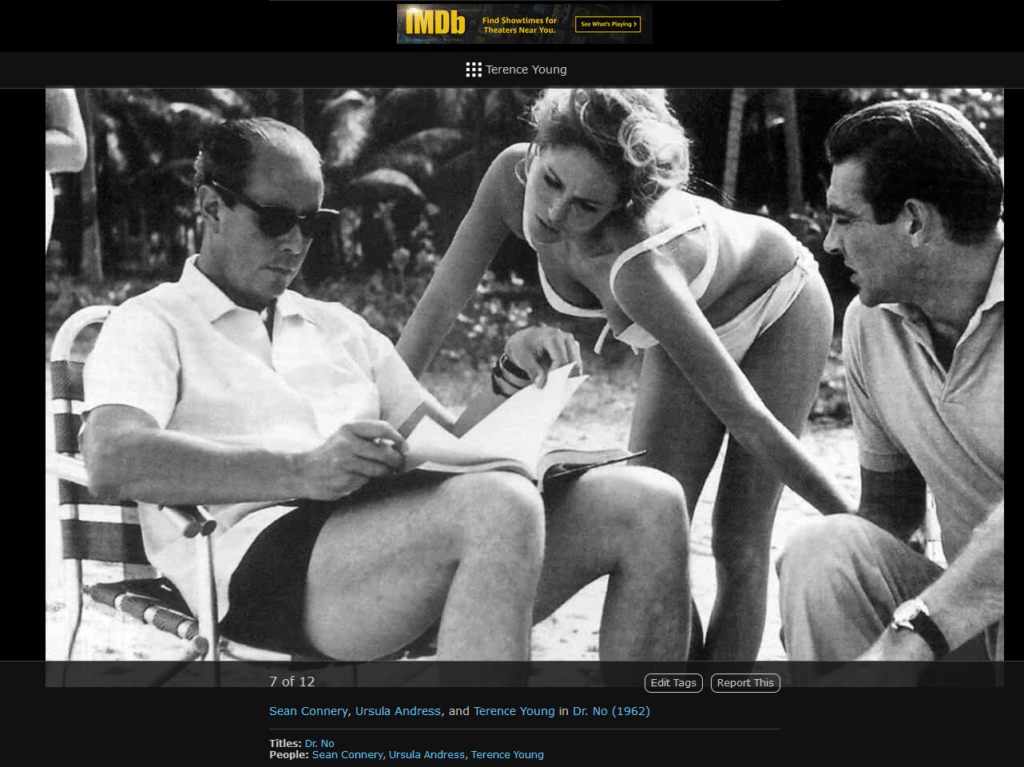Open the Terence Young gallery title
Viewport: 1024px width, 767px height.
(x=526, y=70)
